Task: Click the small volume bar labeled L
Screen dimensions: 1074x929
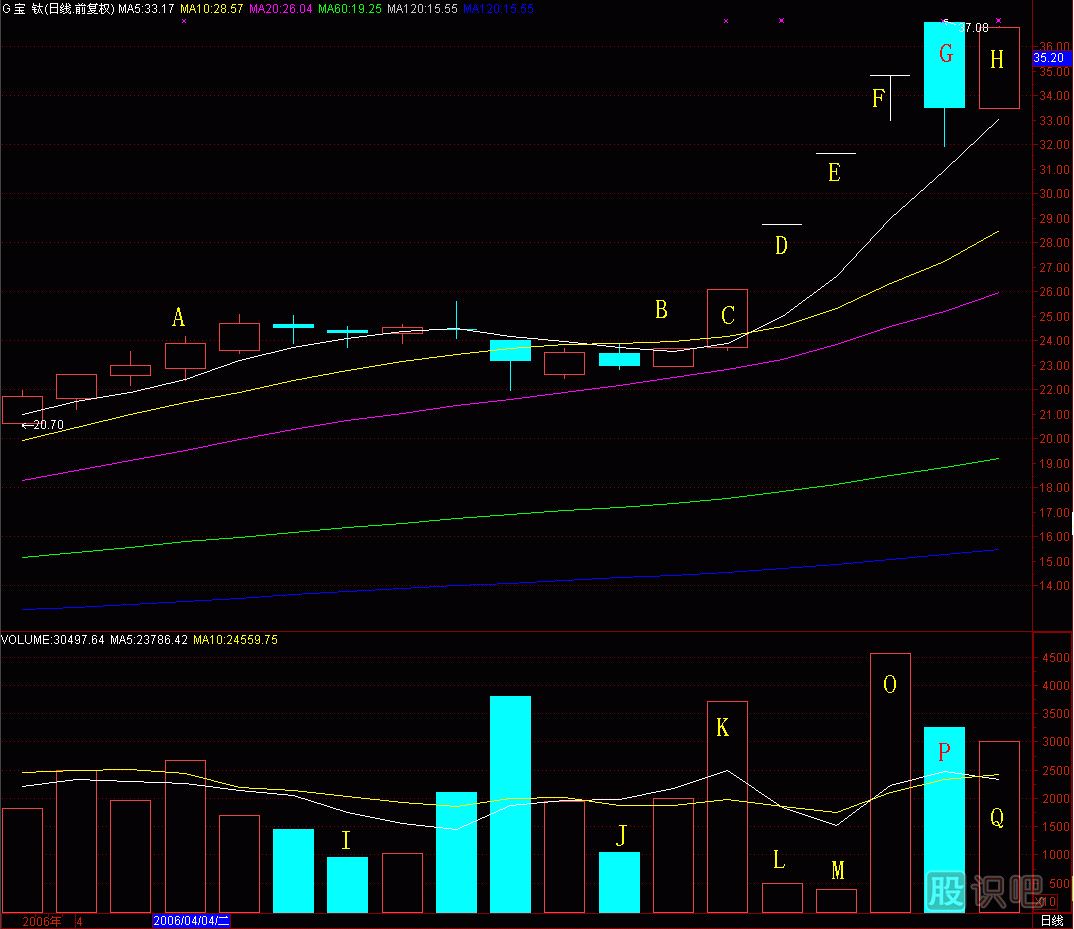Action: [782, 897]
